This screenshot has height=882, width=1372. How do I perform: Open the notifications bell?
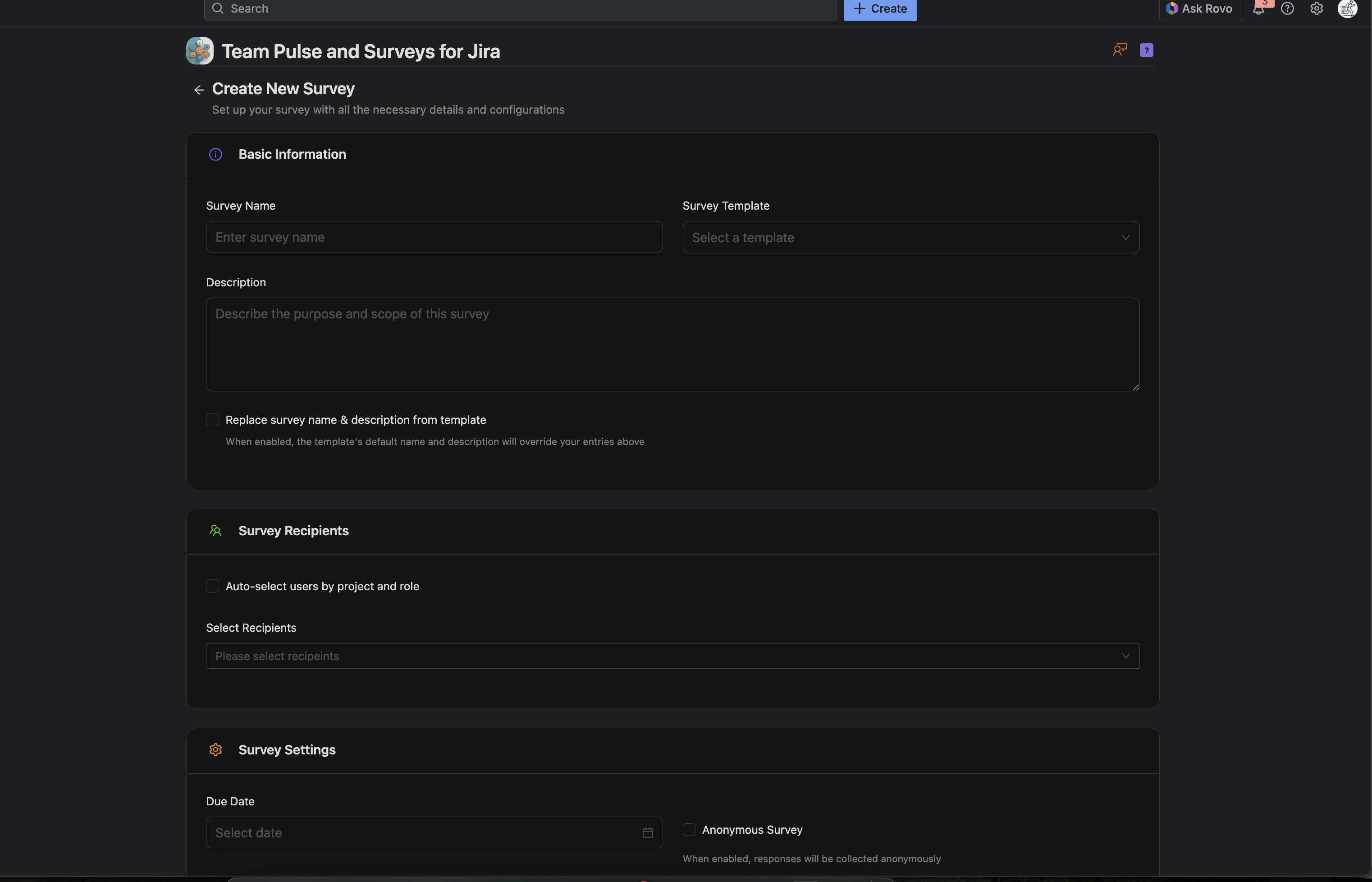pos(1258,9)
